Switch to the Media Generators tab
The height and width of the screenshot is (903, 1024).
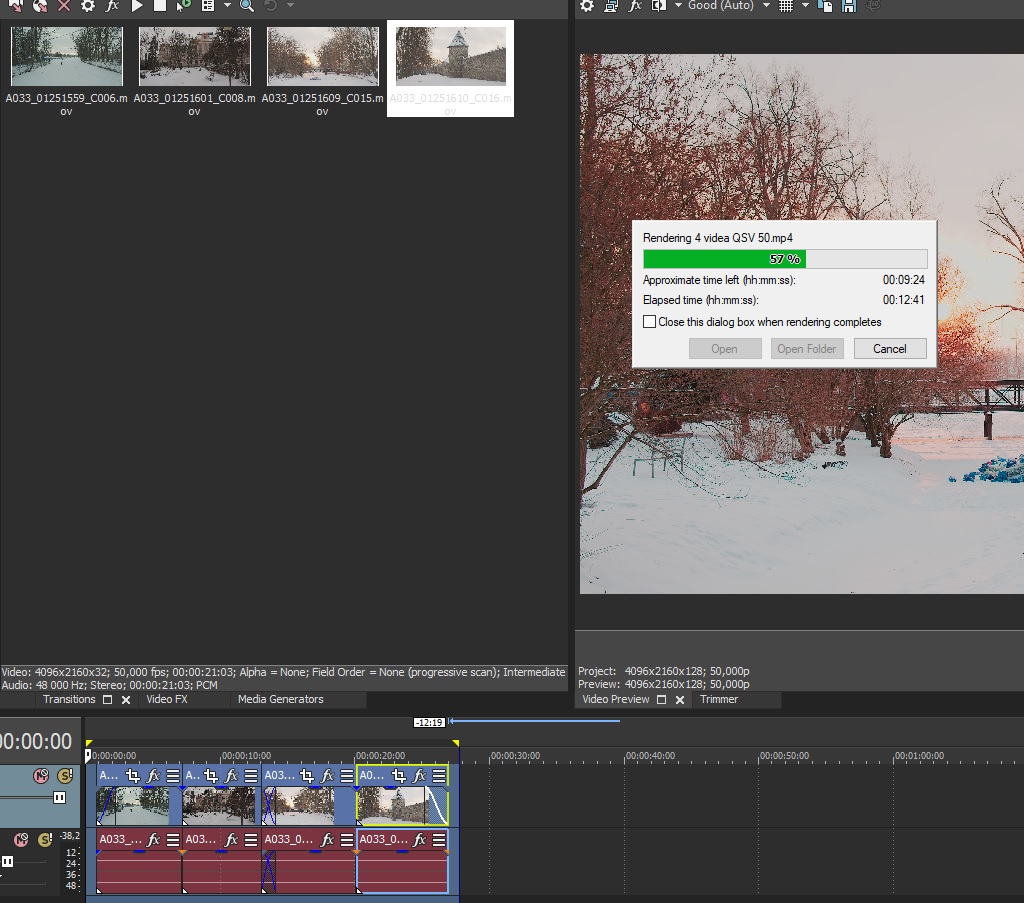280,700
